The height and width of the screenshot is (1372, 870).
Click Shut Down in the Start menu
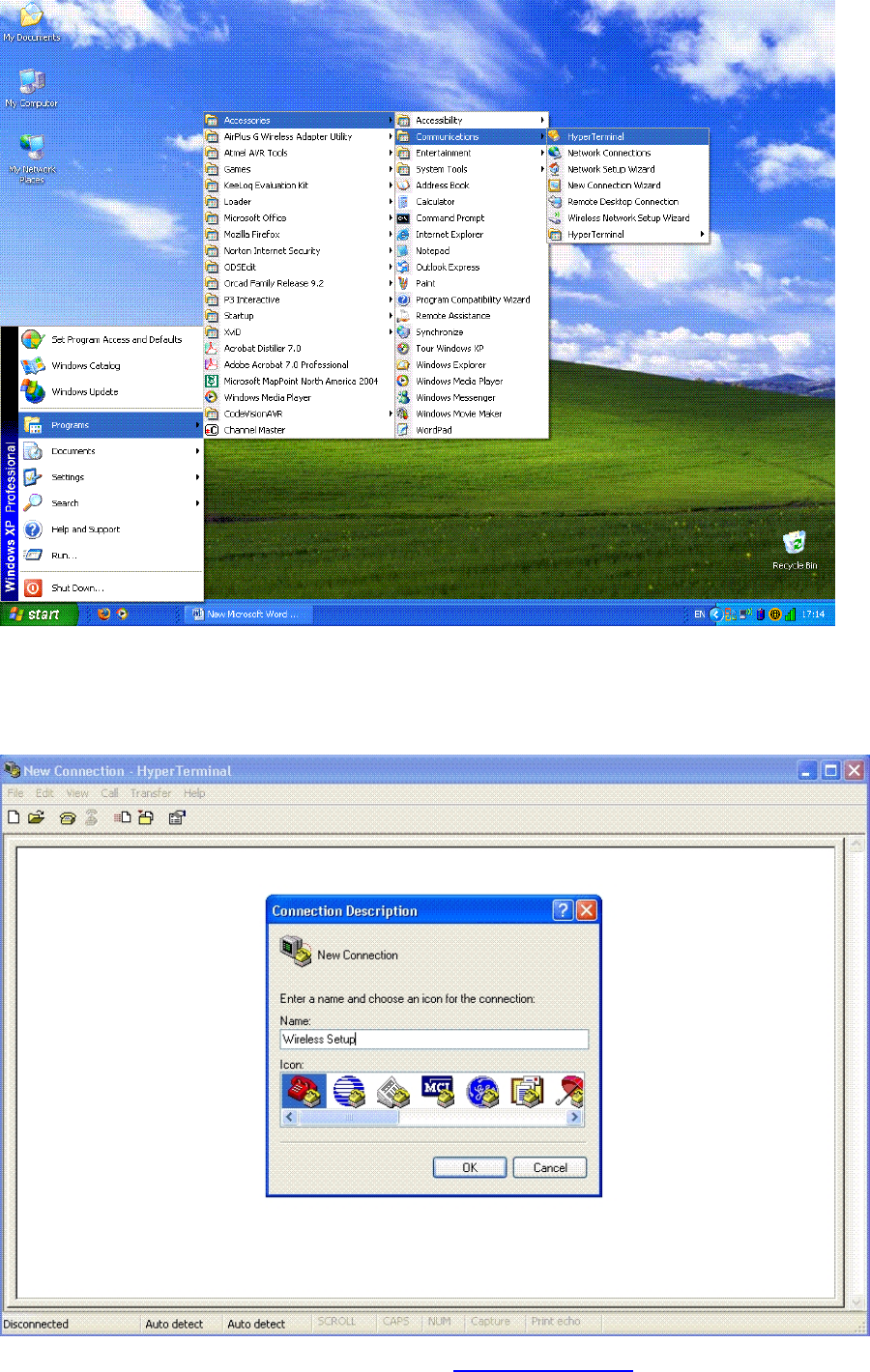(x=111, y=587)
